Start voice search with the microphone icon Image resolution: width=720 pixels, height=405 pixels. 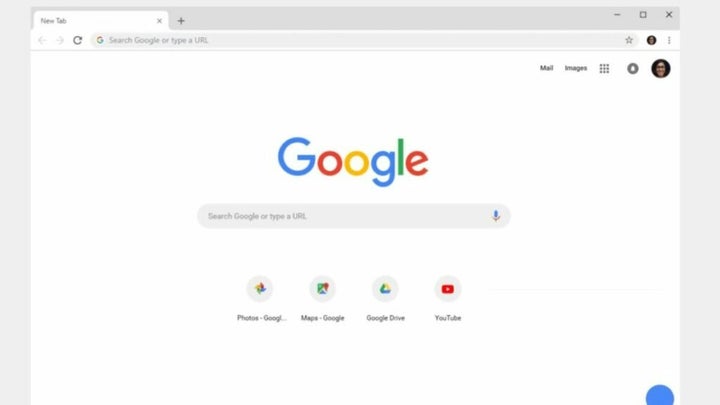(x=496, y=216)
